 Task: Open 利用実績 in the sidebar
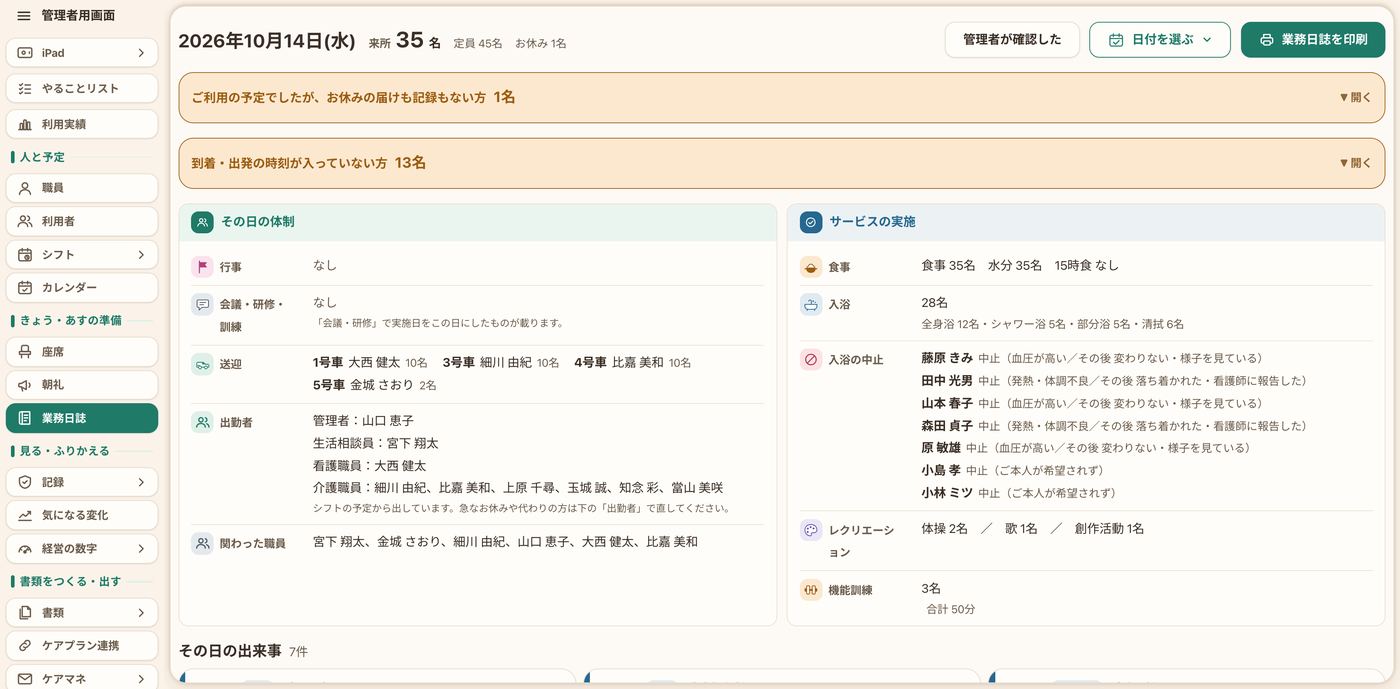82,125
